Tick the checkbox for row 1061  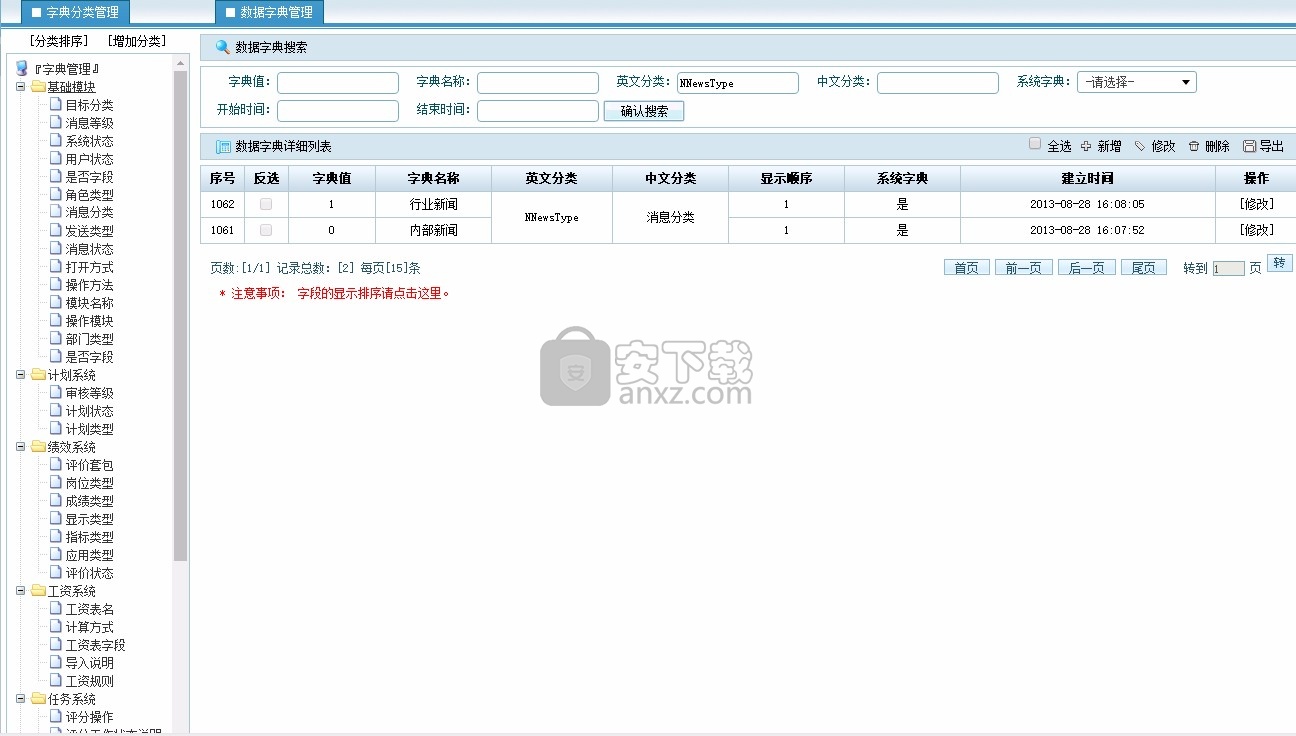[266, 230]
